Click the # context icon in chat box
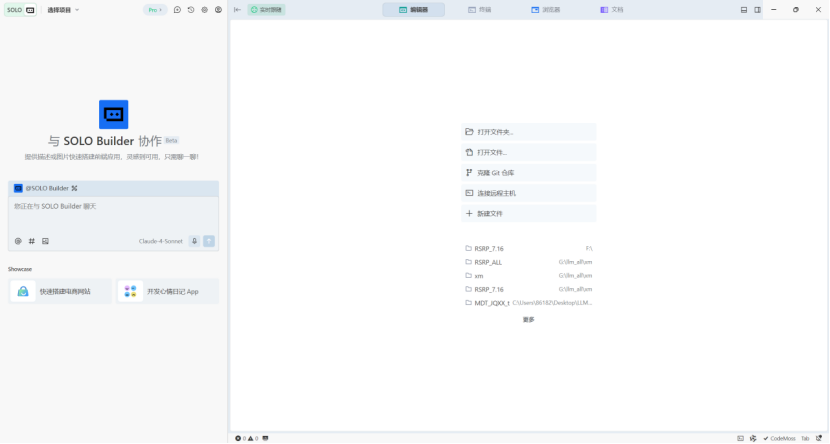Viewport: 830px width, 444px height. (x=32, y=241)
